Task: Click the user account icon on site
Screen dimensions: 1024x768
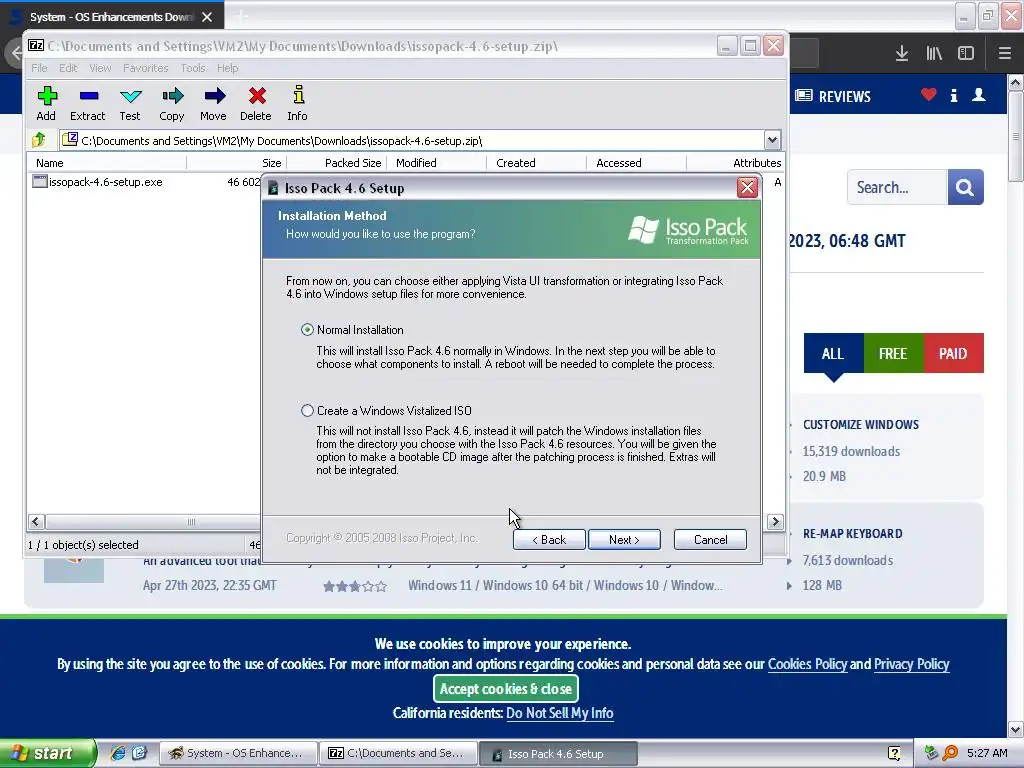Action: coord(978,95)
